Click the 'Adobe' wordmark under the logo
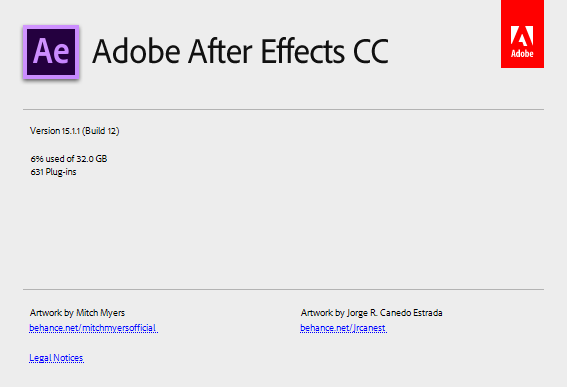Viewport: 567px width, 387px height. tap(522, 54)
